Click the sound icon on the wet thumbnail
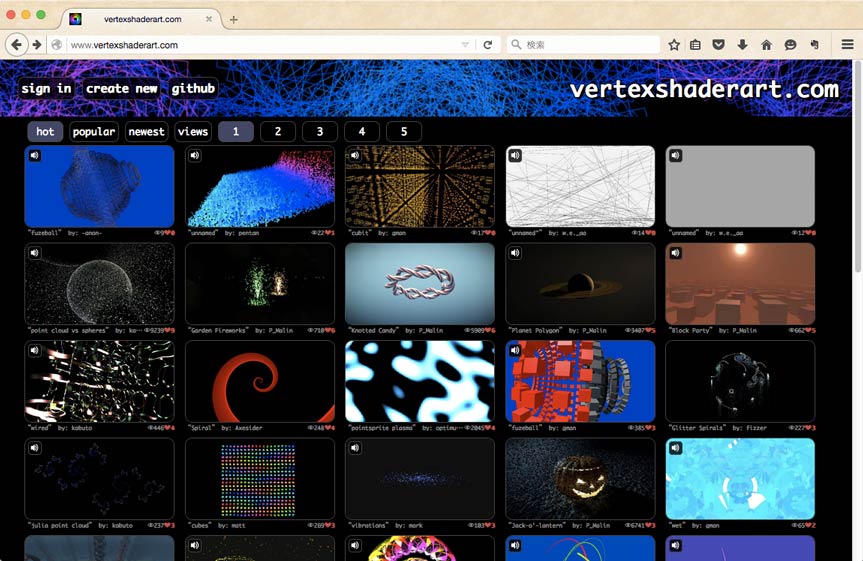 (x=675, y=448)
